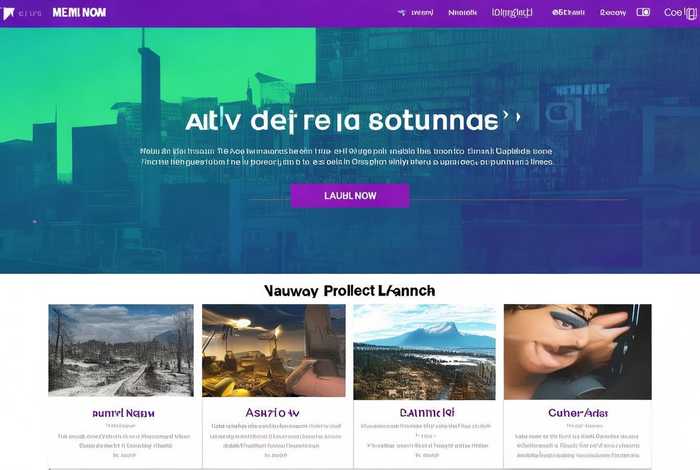The image size is (700, 470).
Task: Click the second card's purple title
Action: [272, 413]
